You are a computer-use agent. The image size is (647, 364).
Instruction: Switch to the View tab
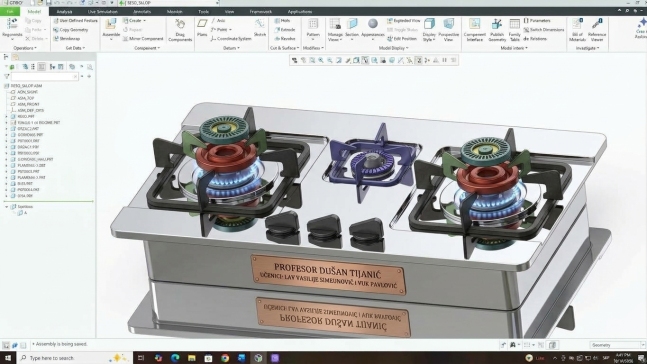[229, 12]
